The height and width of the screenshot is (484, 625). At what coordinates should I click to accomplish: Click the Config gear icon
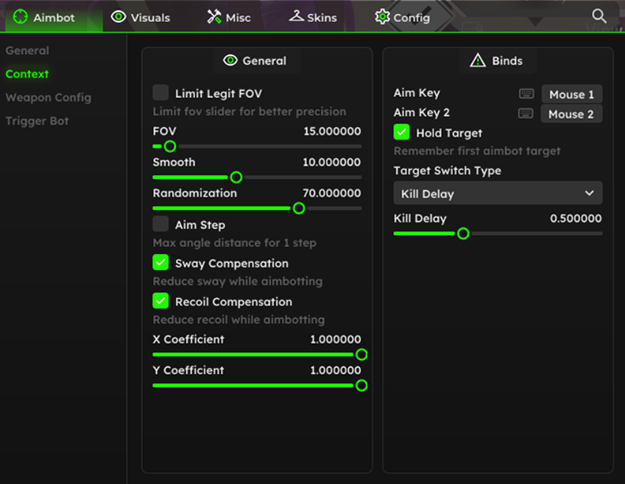pyautogui.click(x=382, y=17)
